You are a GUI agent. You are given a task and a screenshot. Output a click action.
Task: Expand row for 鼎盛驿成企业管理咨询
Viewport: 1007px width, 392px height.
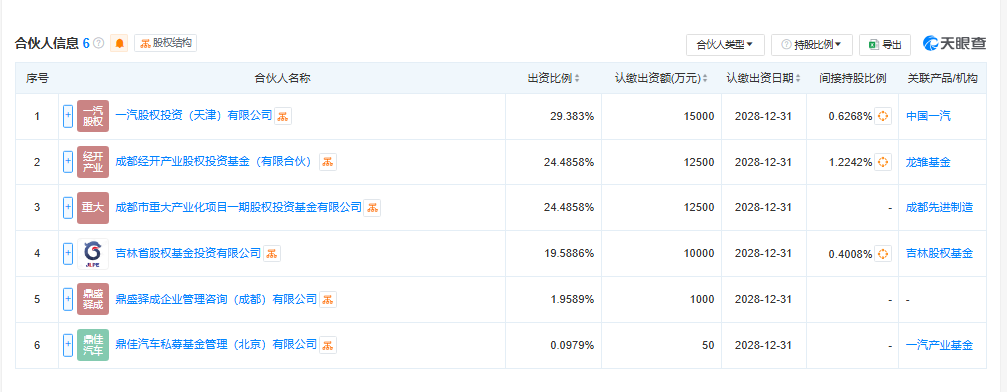(x=68, y=299)
